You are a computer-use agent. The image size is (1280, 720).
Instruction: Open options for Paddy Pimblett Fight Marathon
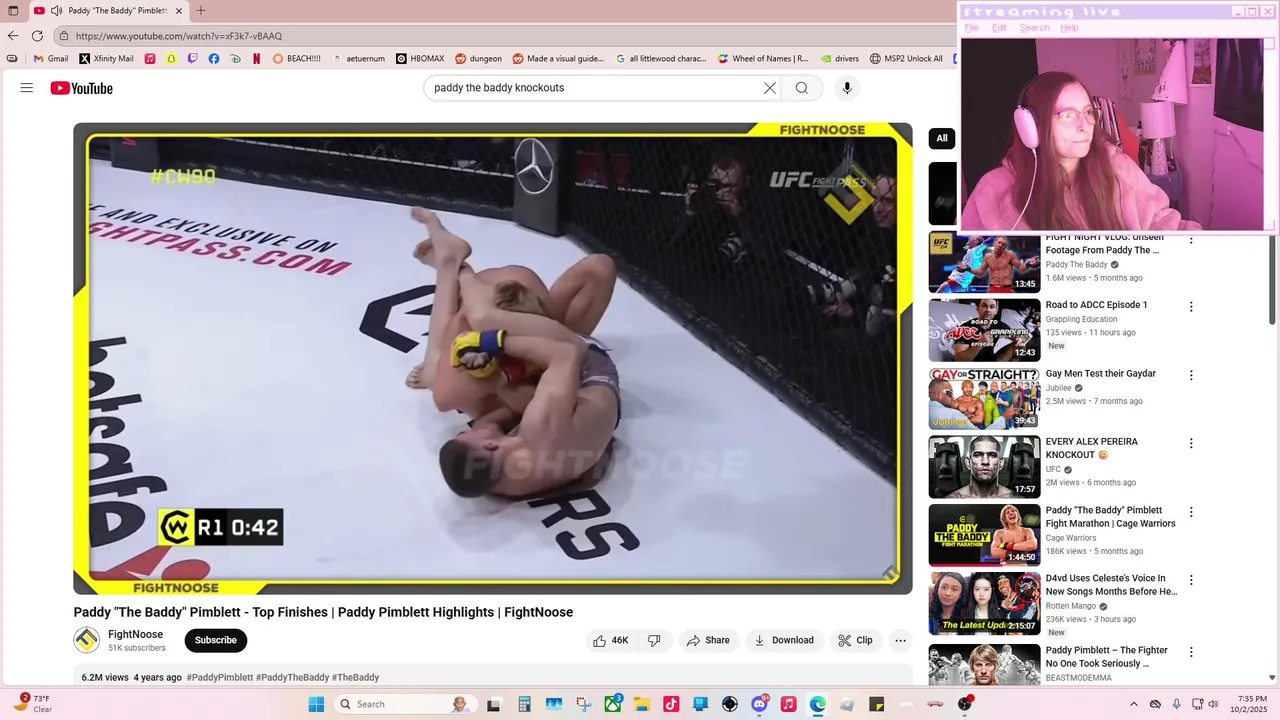click(x=1191, y=512)
